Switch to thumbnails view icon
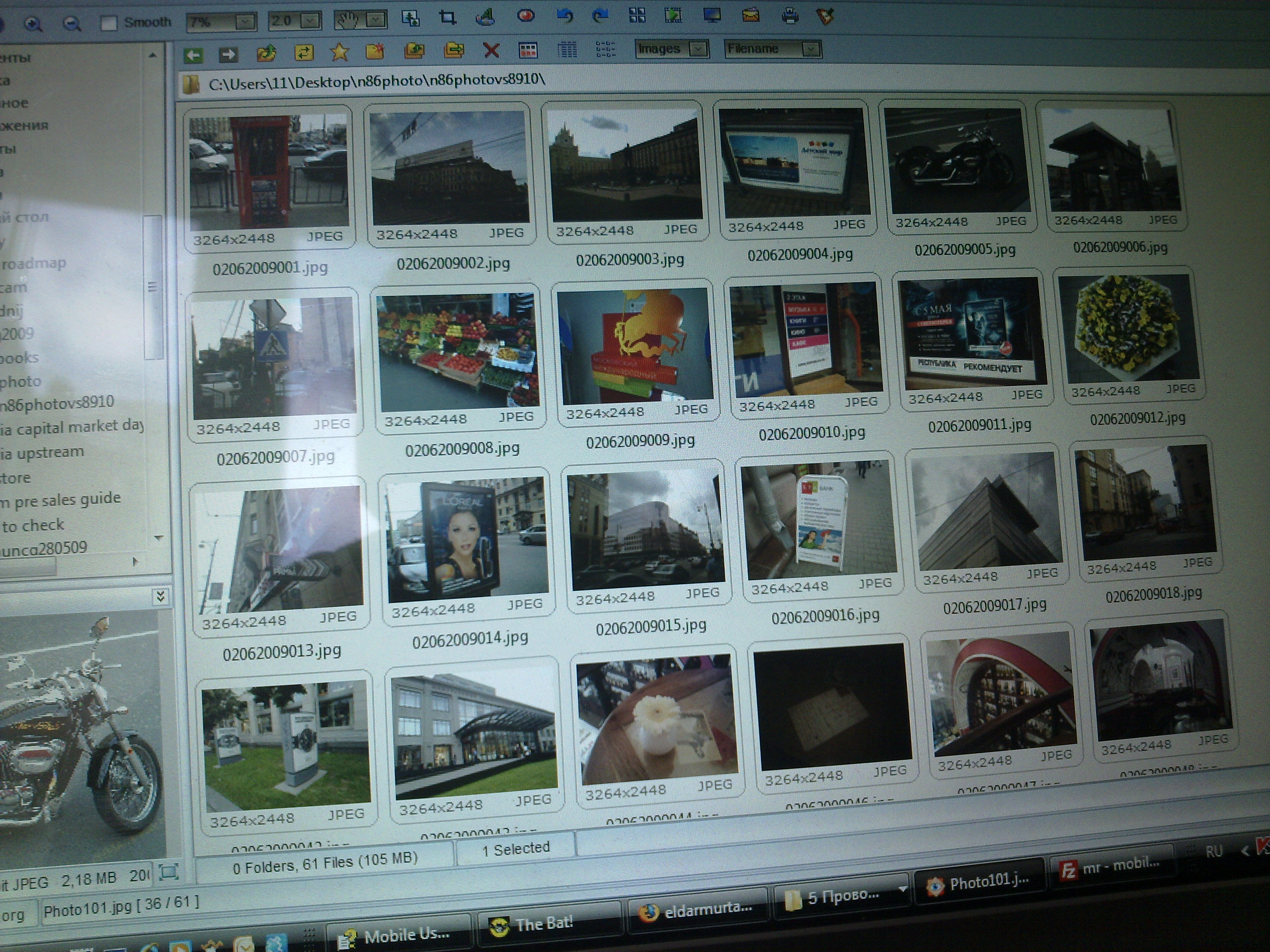The height and width of the screenshot is (952, 1270). coord(528,51)
